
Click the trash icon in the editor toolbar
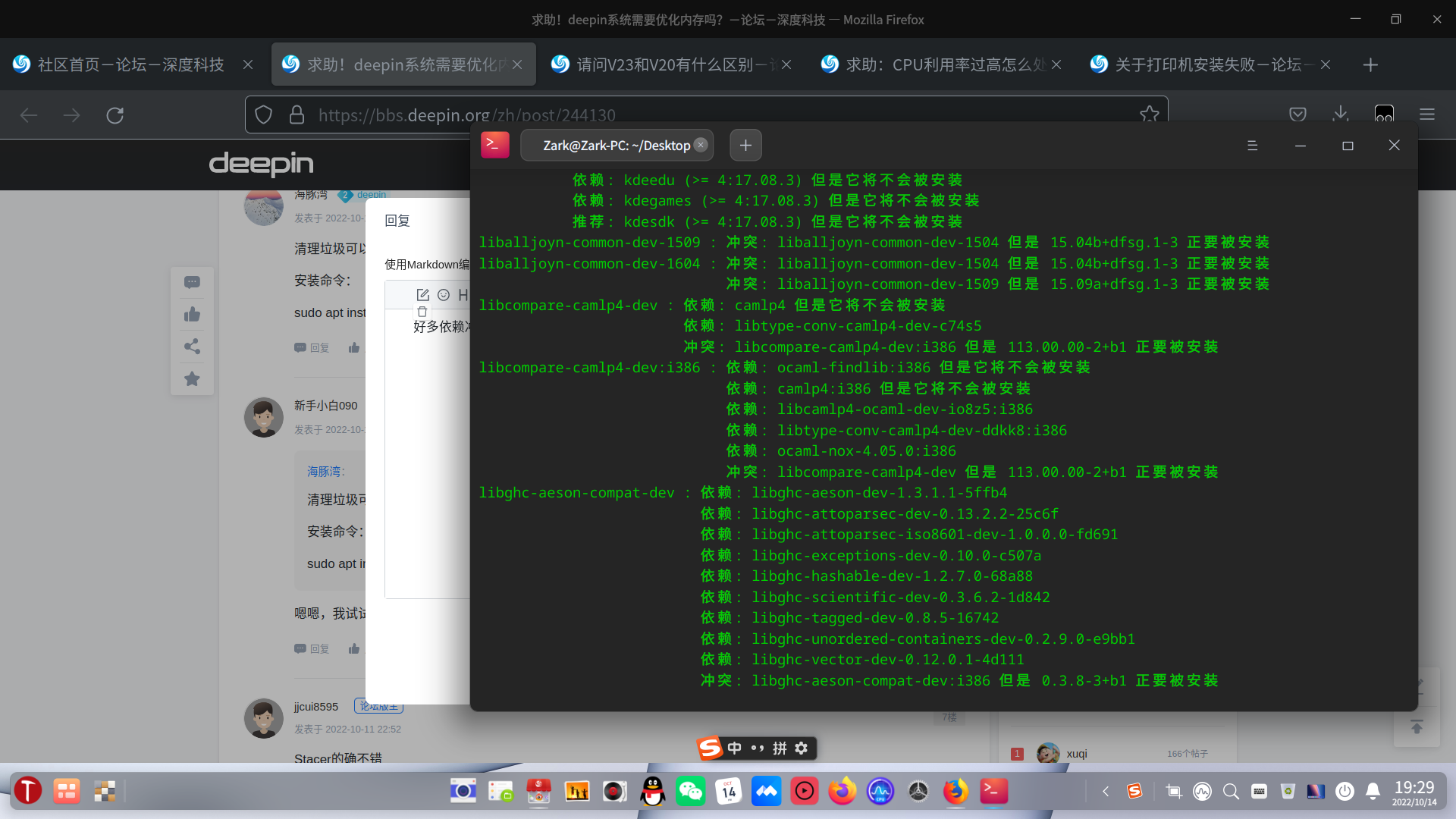click(422, 311)
